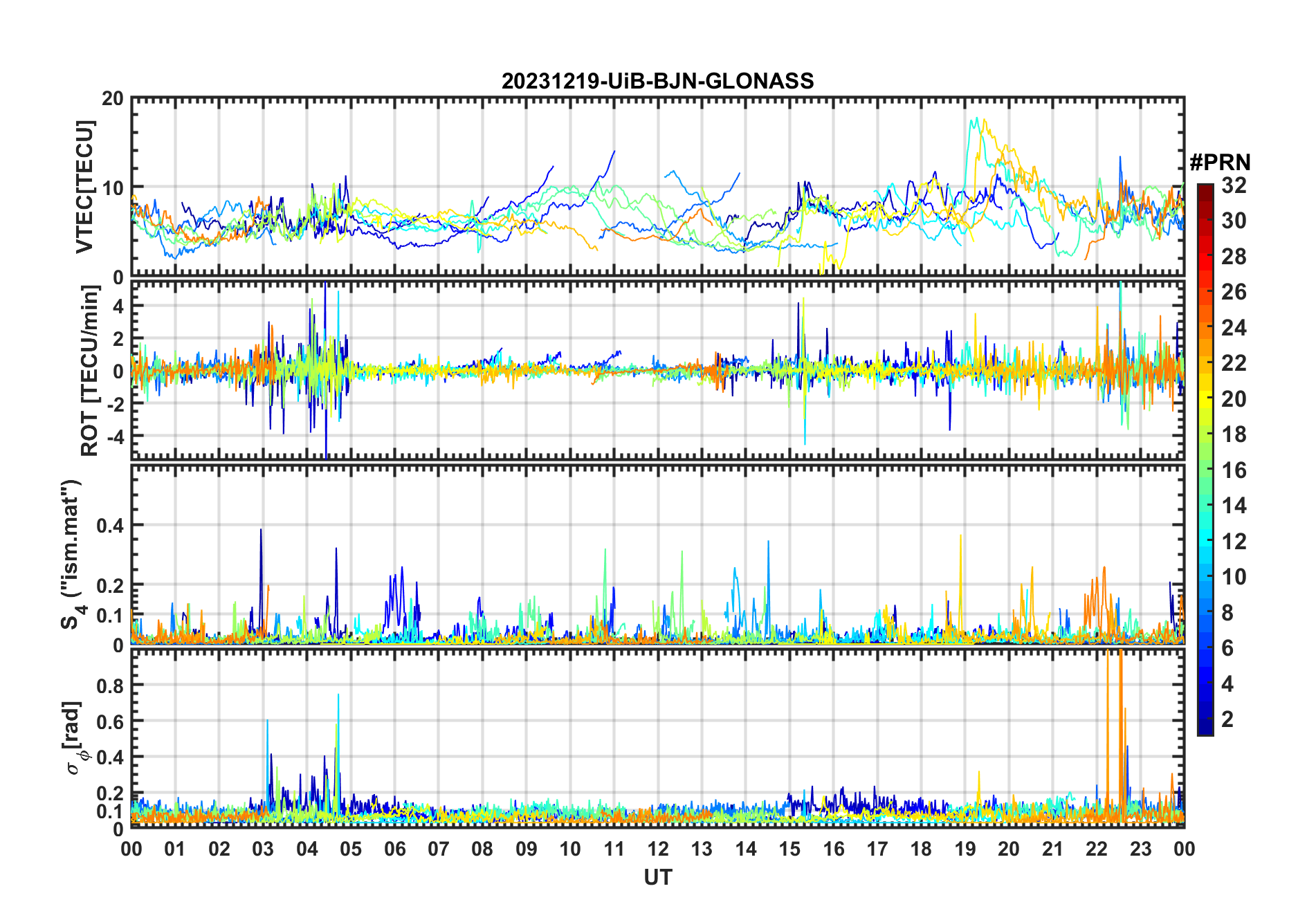Click the VTEC axis tick 20
This screenshot has height=920, width=1316.
point(113,98)
